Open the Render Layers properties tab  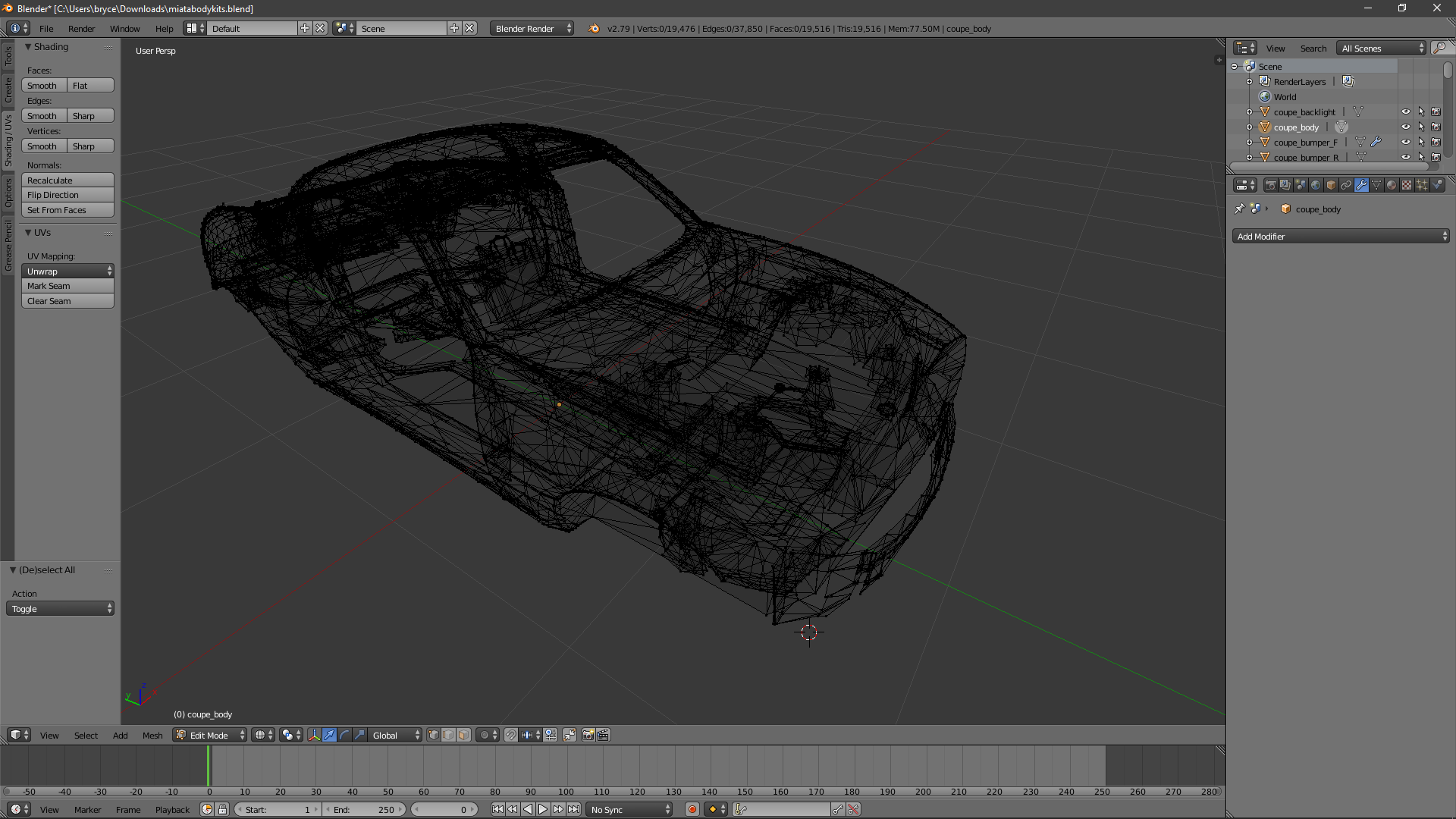[1285, 185]
